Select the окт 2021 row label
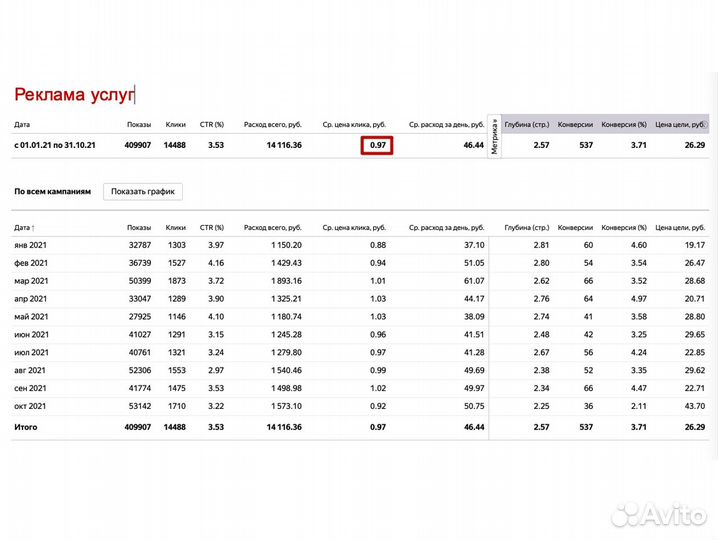 tap(30, 407)
